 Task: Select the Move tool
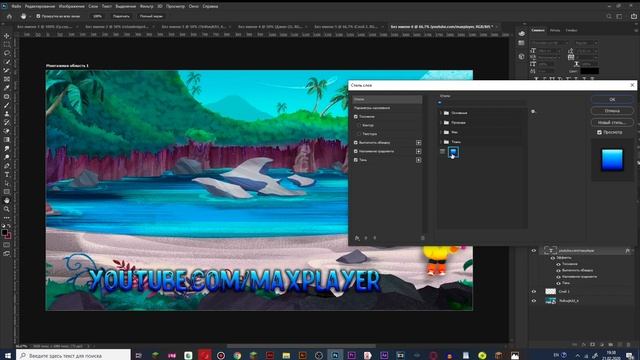click(x=7, y=36)
